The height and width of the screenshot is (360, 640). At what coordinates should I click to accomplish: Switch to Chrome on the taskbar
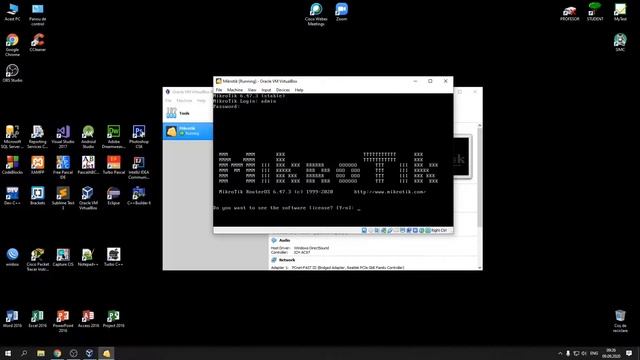click(x=57, y=353)
